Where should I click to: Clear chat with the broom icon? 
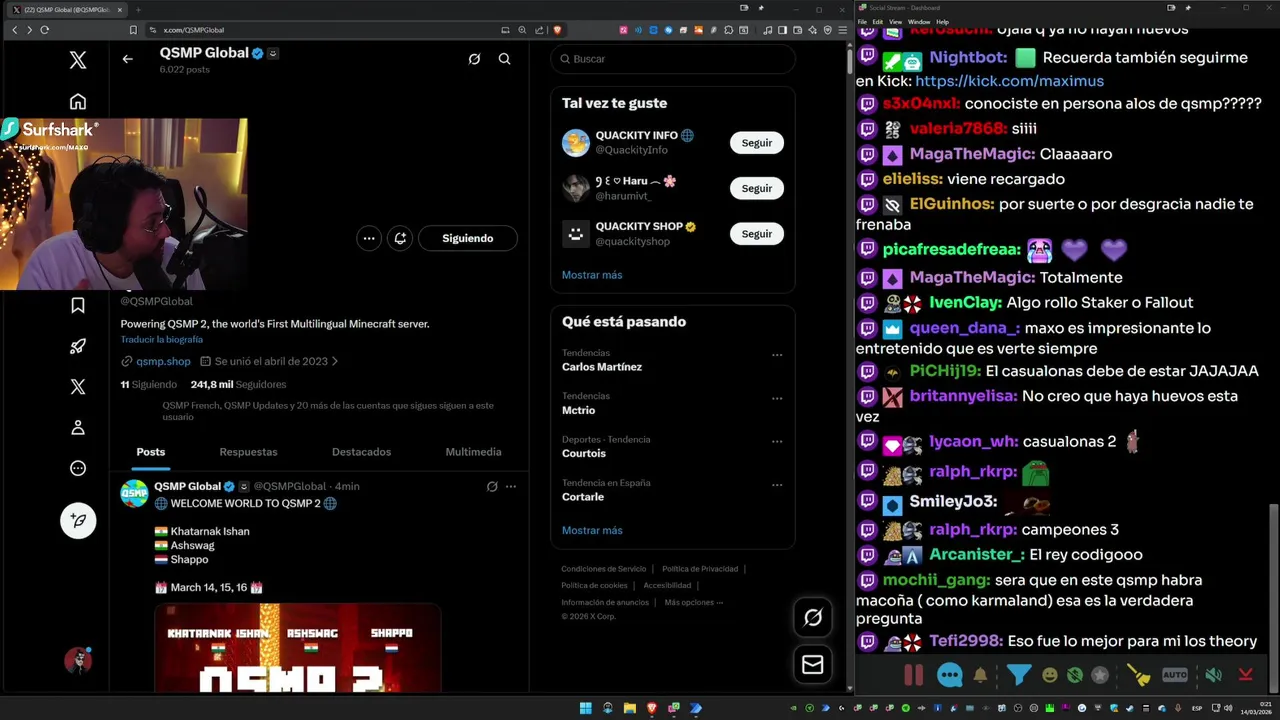pyautogui.click(x=1140, y=675)
